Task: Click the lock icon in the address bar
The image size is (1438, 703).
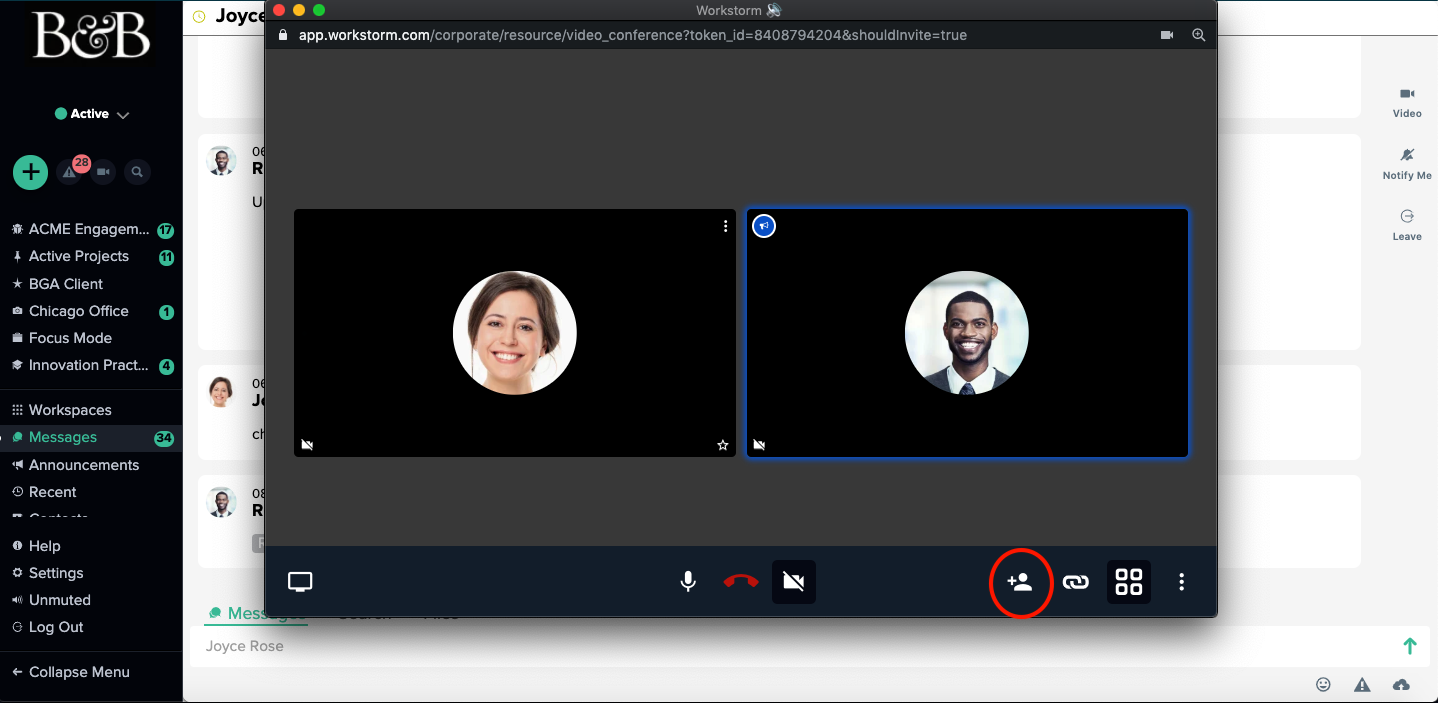Action: click(283, 35)
